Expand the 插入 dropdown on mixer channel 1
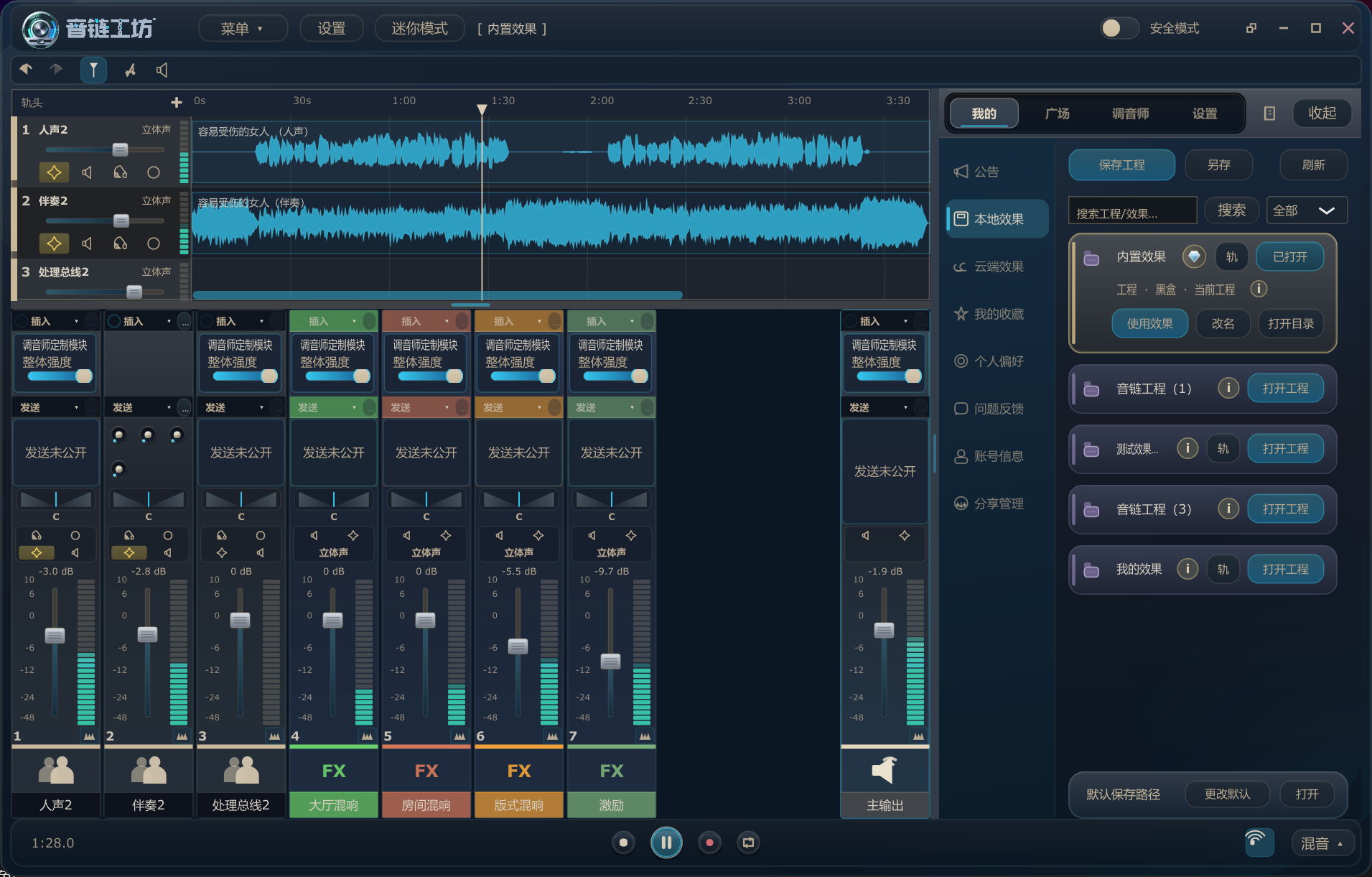 click(76, 321)
